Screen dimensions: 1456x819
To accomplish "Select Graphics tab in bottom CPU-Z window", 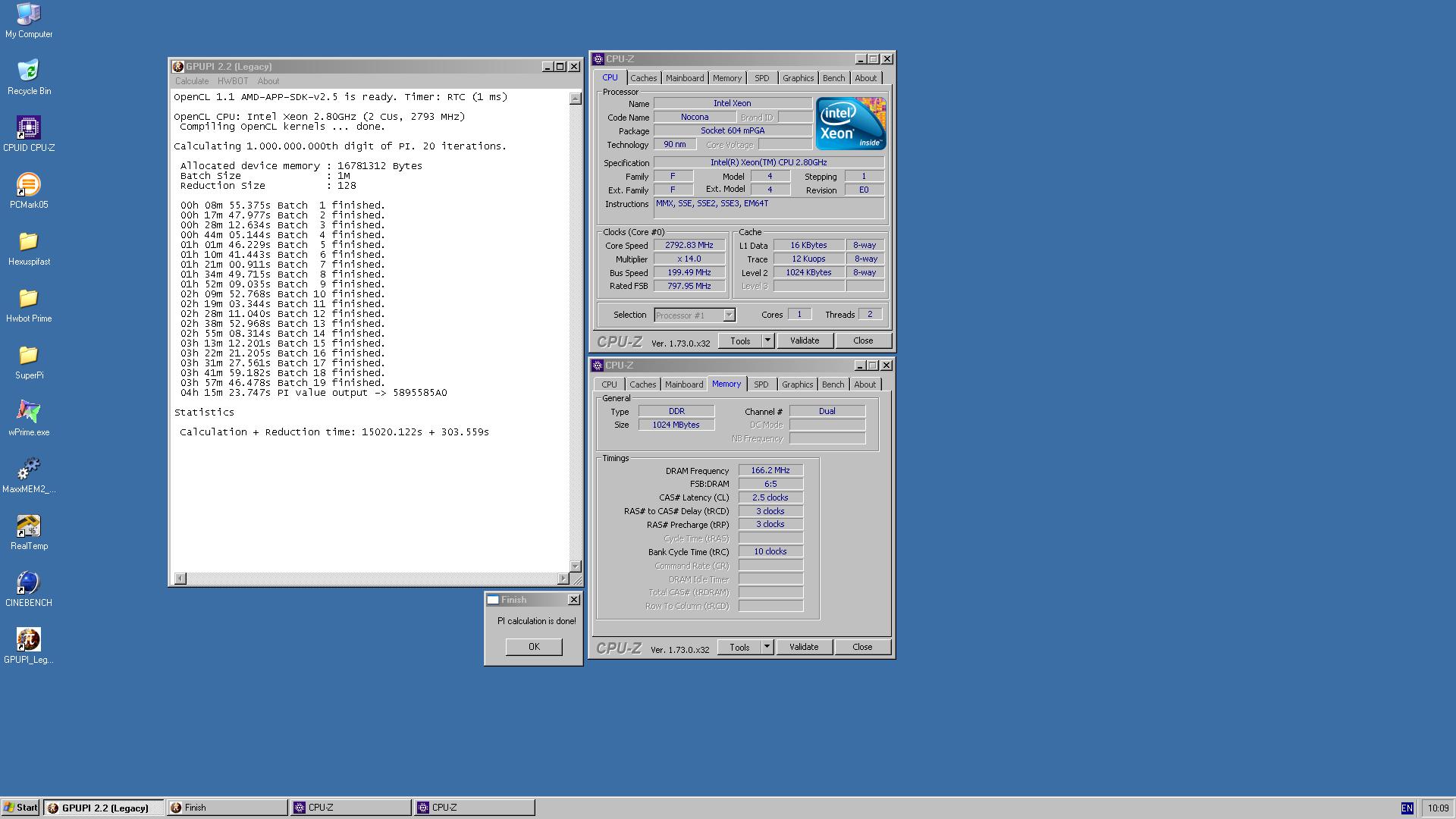I will pyautogui.click(x=797, y=384).
